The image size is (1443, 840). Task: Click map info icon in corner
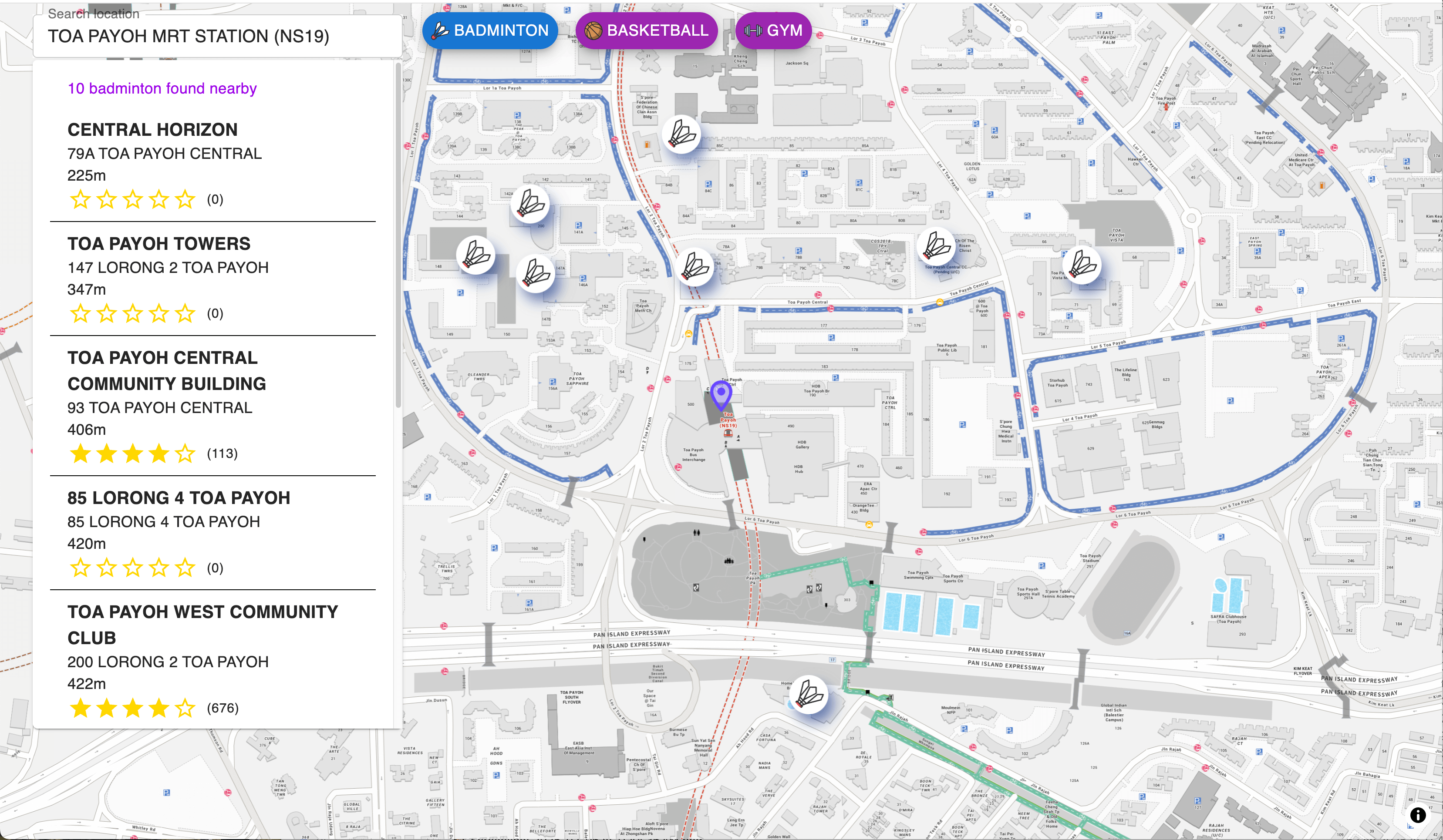1417,815
